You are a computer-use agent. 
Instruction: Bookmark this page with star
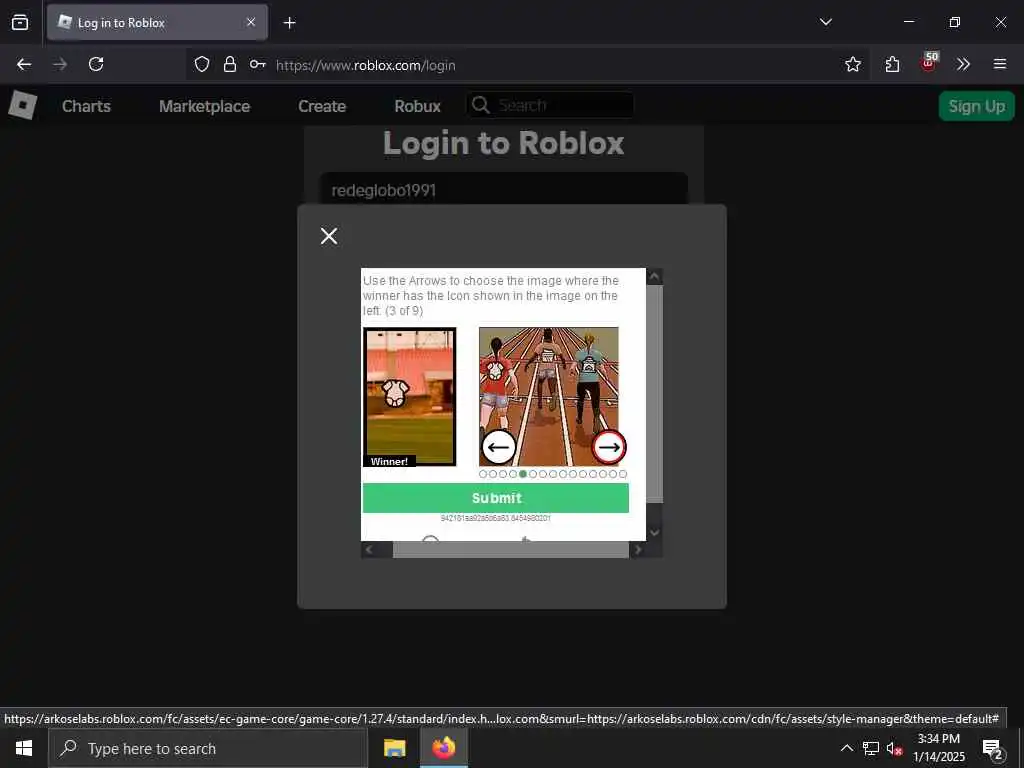tap(852, 64)
